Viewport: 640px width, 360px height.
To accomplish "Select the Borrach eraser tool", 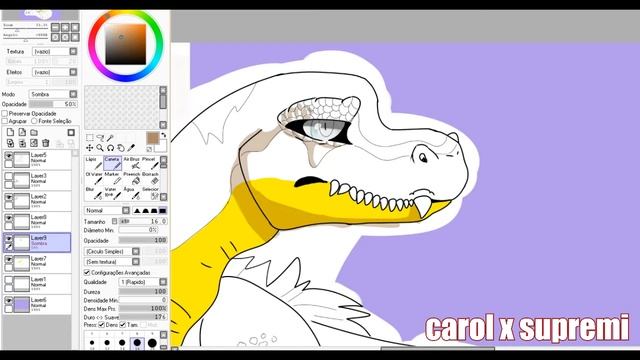I will coord(150,178).
